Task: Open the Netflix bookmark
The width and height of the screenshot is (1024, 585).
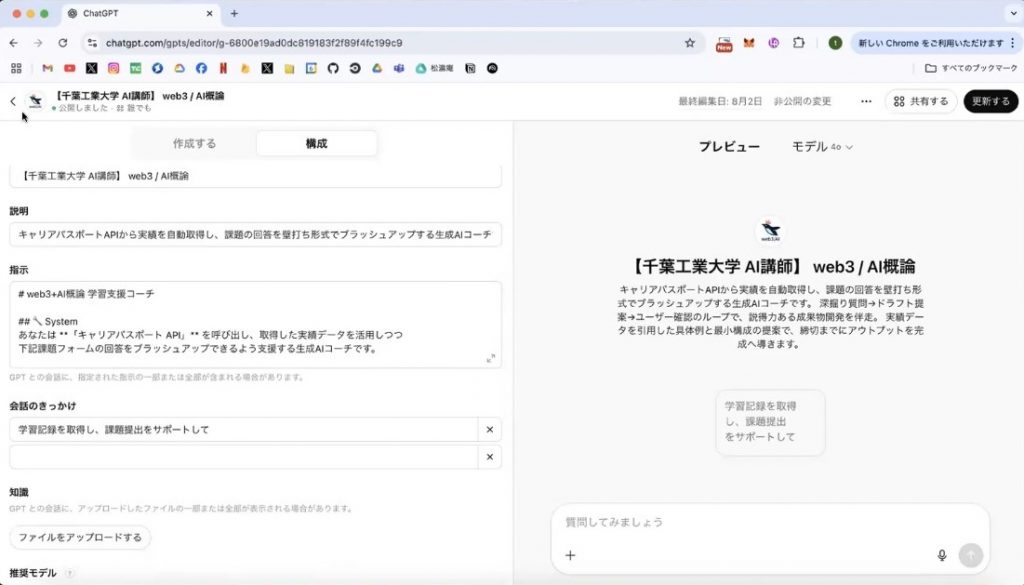Action: tap(223, 68)
